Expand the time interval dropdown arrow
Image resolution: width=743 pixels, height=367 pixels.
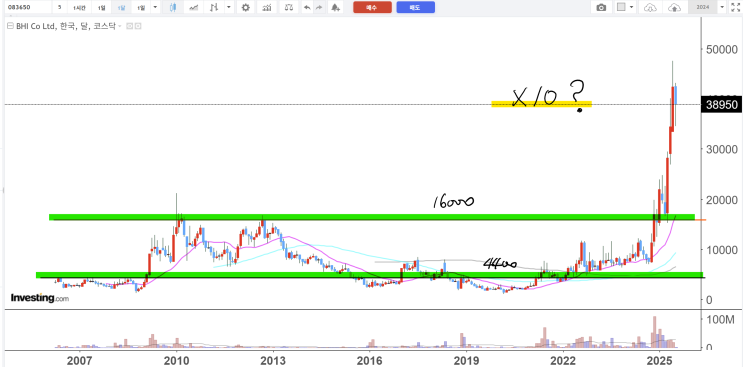155,7
